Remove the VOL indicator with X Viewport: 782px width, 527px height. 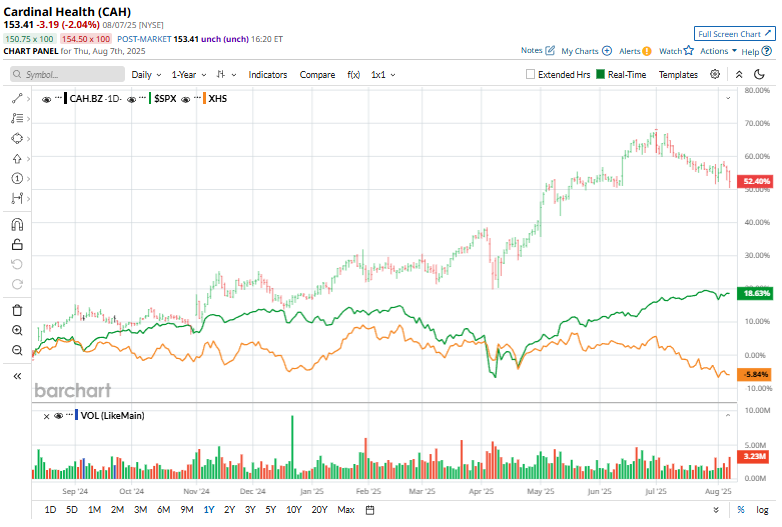coord(46,416)
